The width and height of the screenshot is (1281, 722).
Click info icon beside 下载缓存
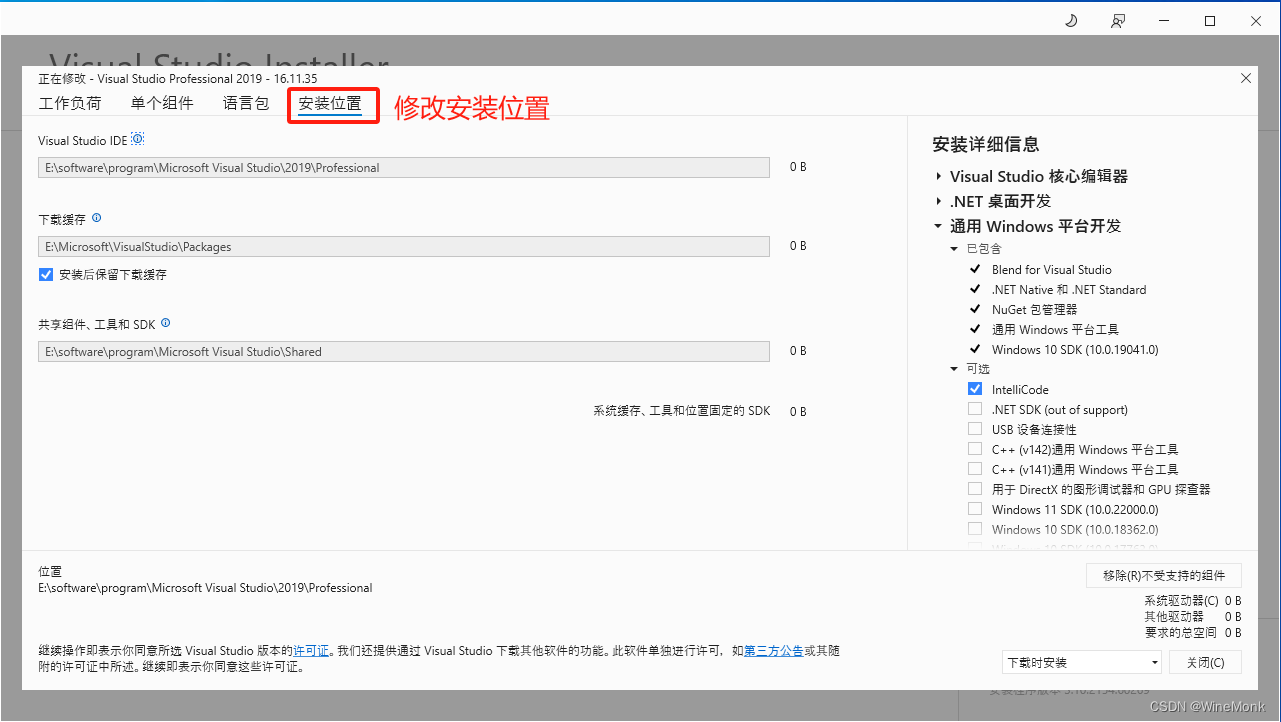click(97, 218)
